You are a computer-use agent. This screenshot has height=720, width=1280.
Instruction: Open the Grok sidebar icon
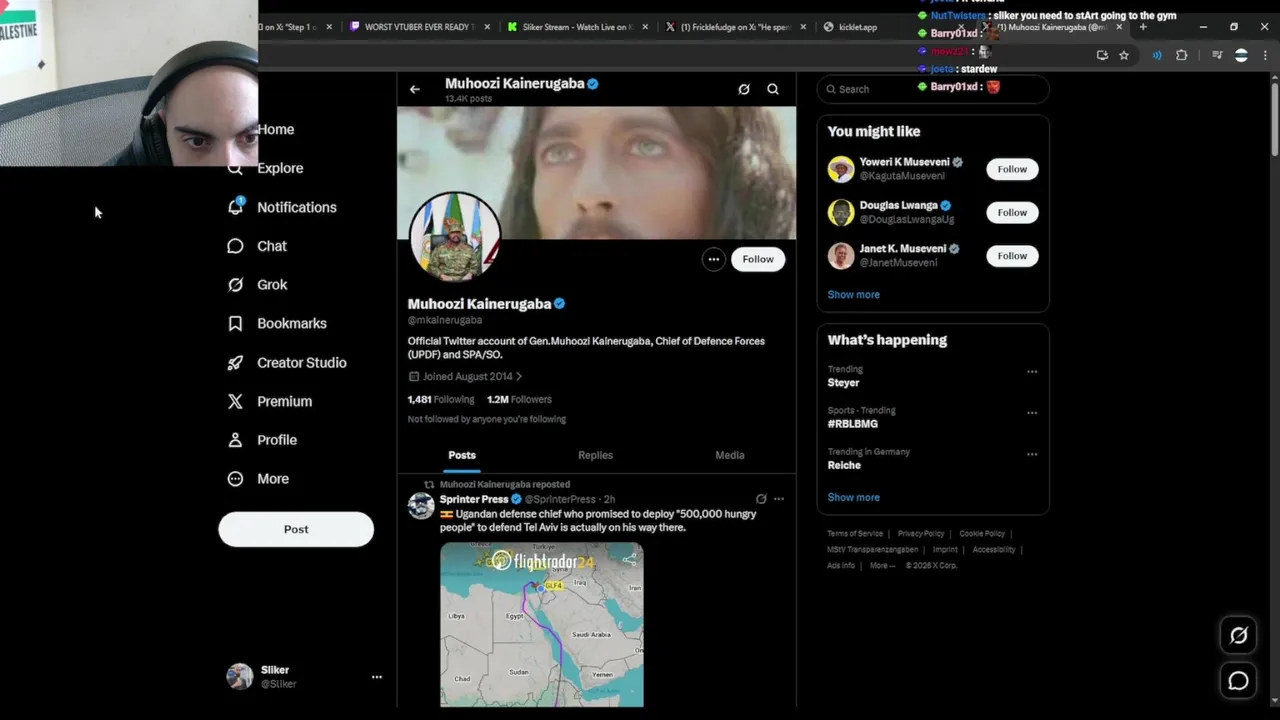click(235, 285)
